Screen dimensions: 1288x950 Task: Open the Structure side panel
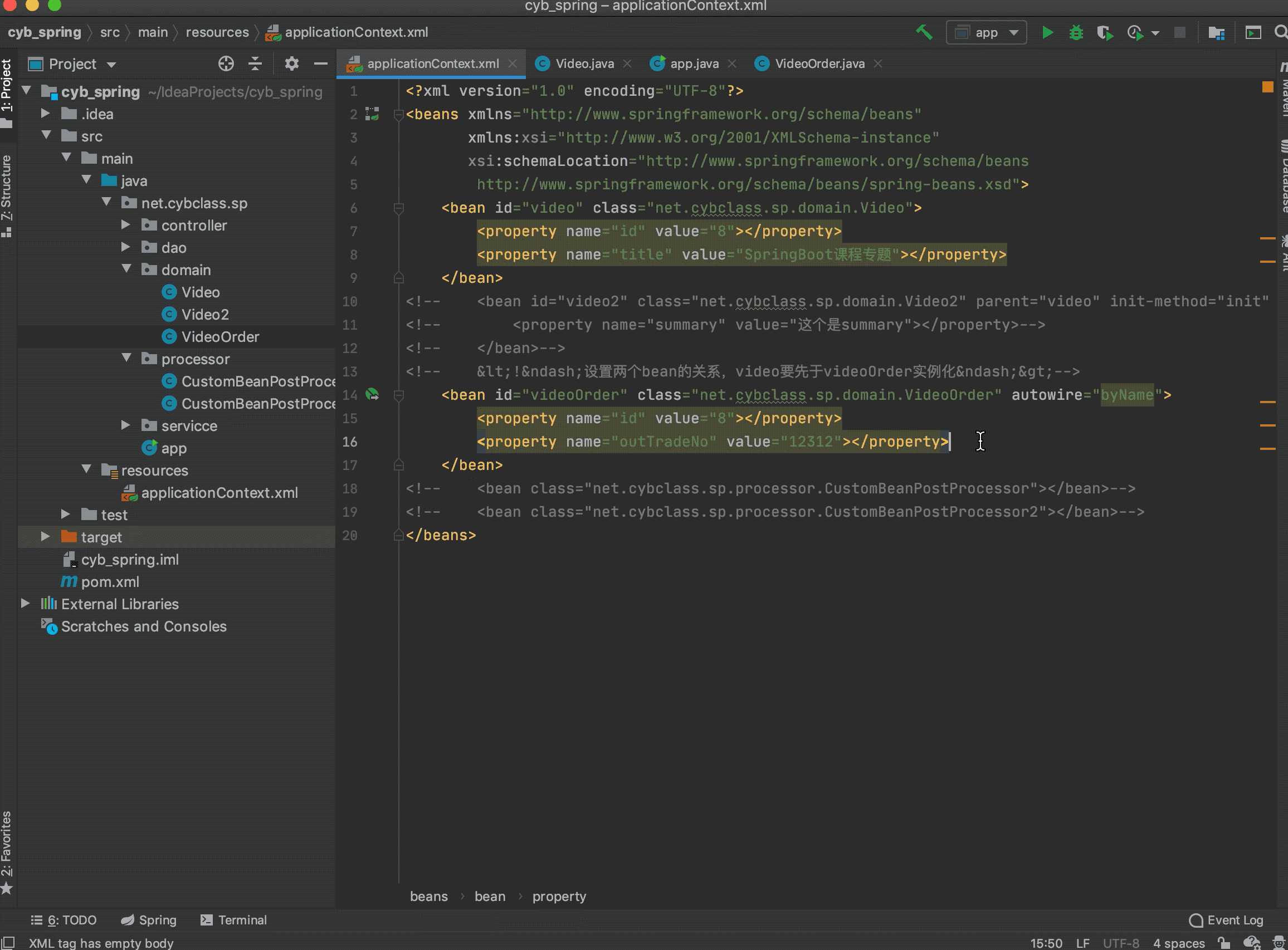pyautogui.click(x=6, y=195)
